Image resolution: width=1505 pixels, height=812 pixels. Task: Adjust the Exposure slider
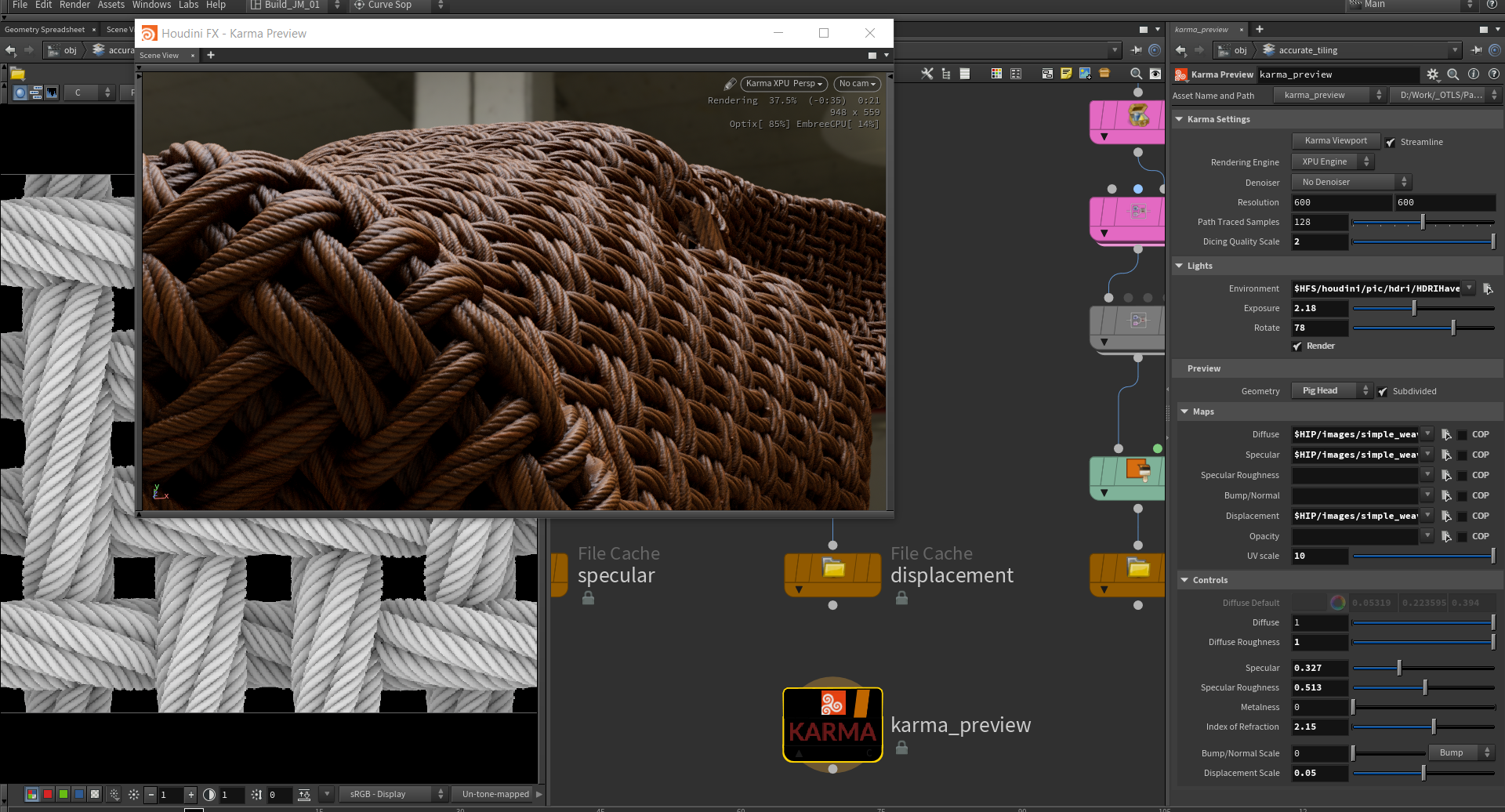pyautogui.click(x=1414, y=309)
